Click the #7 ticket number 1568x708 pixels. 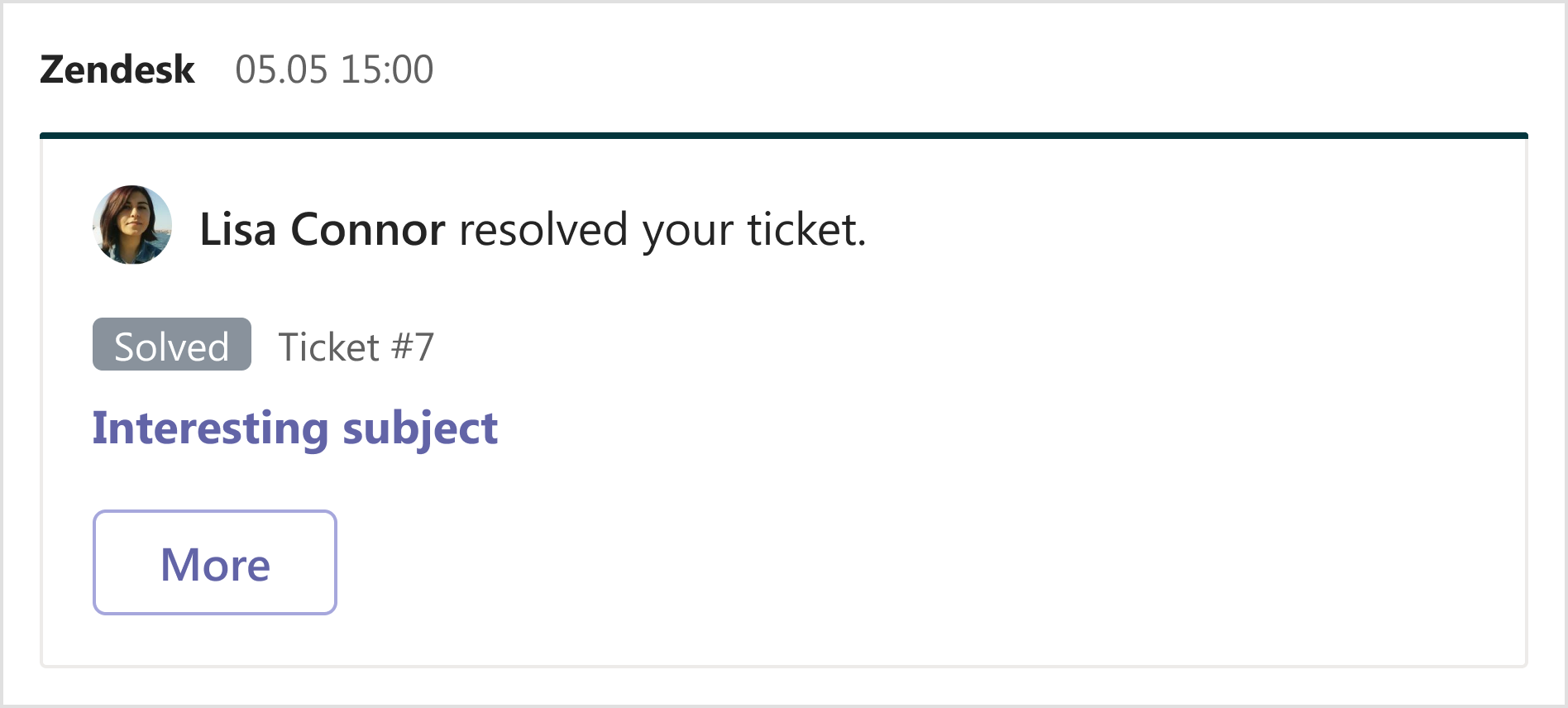[413, 347]
